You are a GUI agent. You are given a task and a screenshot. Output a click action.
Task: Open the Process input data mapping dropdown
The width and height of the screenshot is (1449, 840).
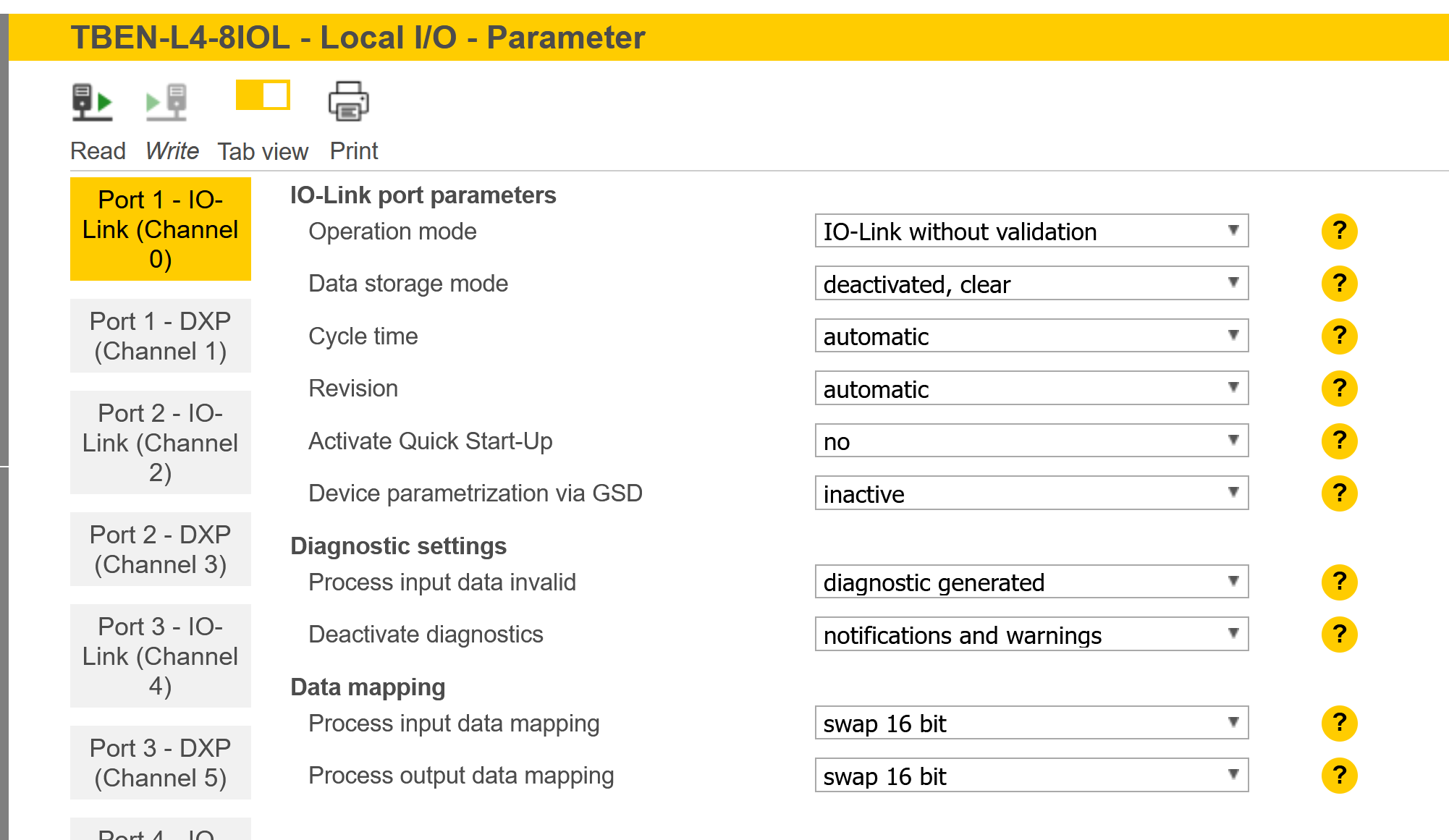pyautogui.click(x=1031, y=723)
